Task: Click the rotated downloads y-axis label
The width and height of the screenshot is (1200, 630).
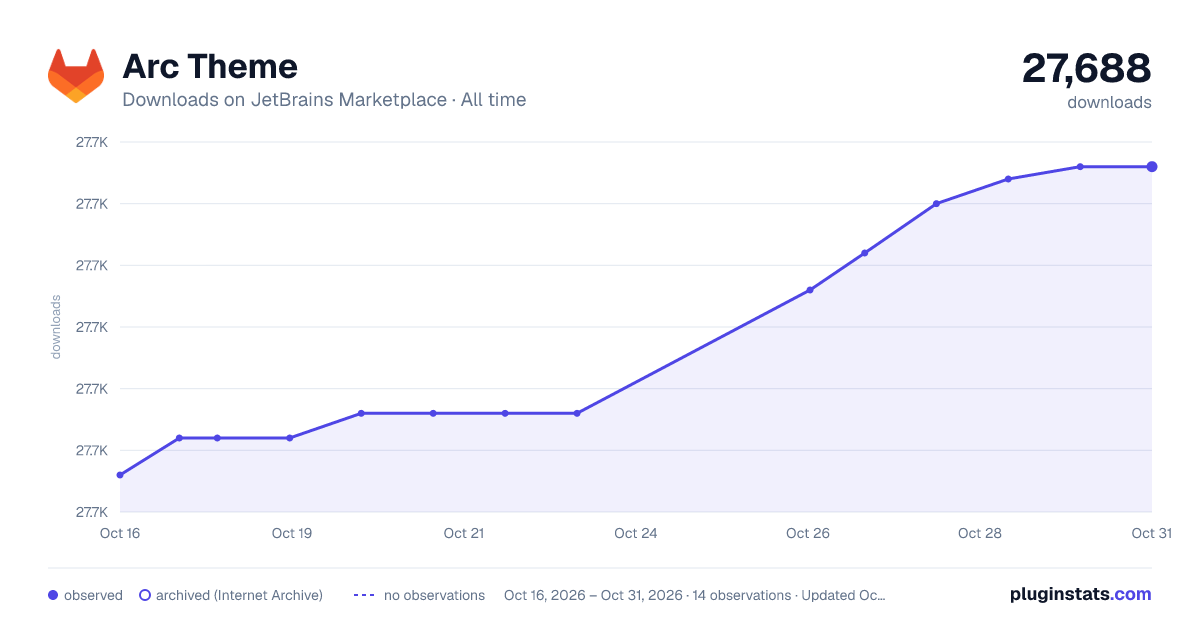Action: (56, 327)
